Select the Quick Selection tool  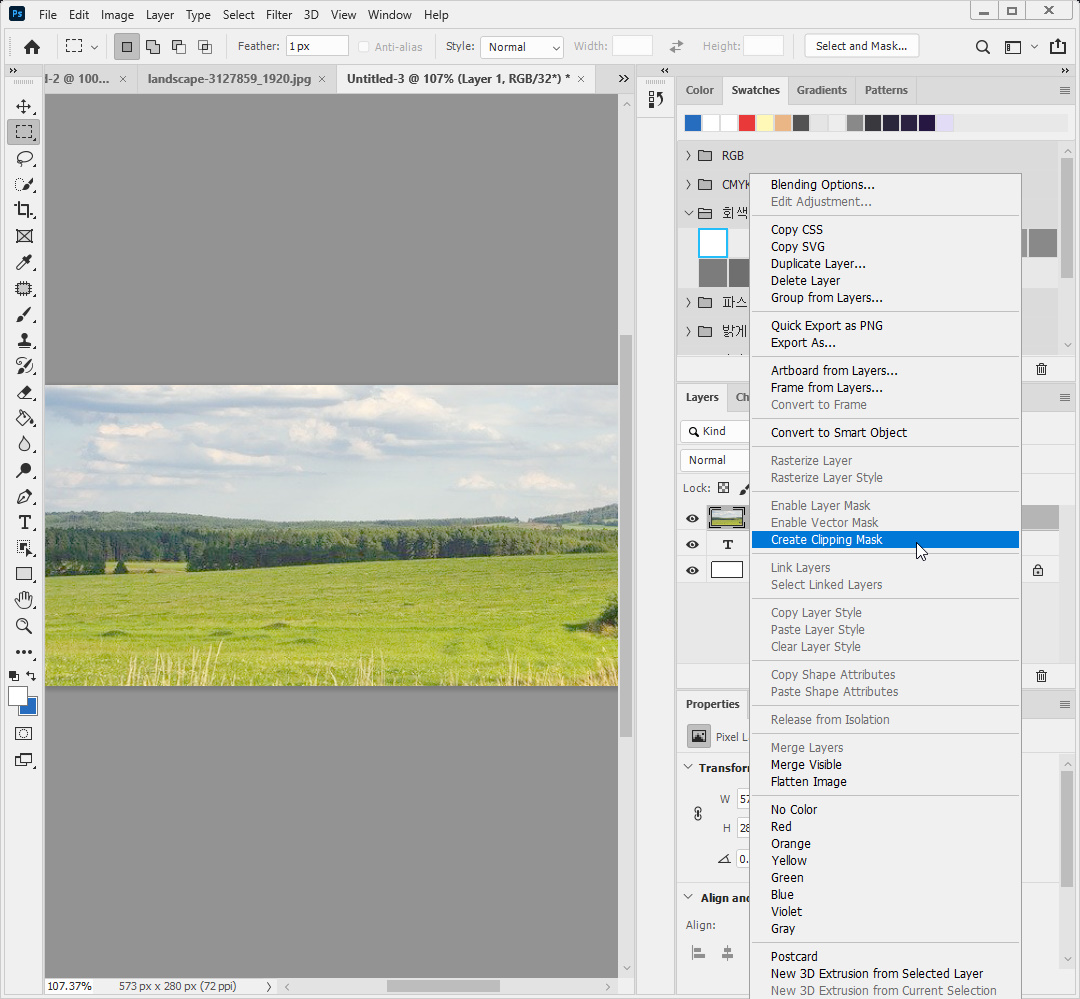[x=24, y=185]
